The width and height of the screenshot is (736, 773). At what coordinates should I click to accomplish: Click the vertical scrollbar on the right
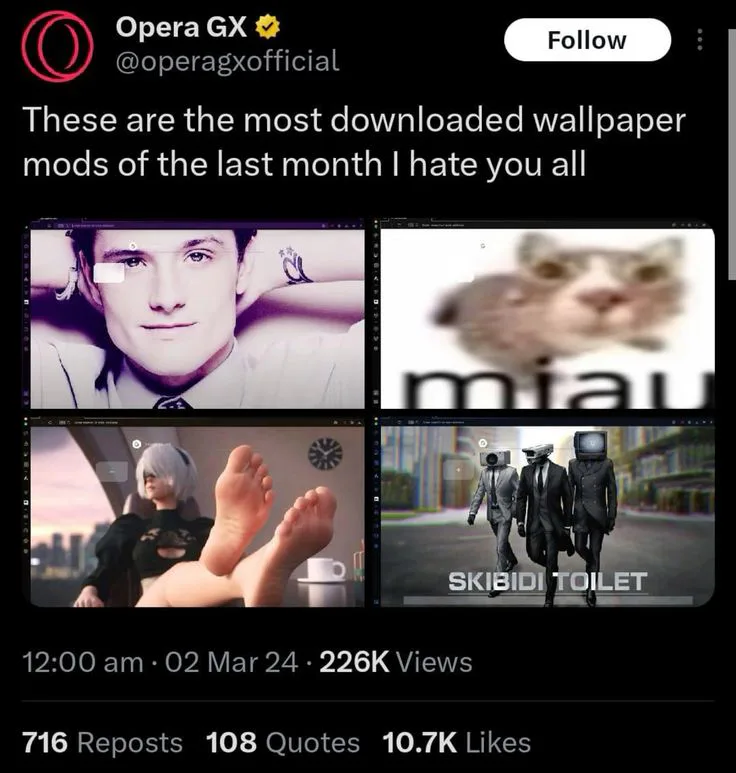[732, 154]
